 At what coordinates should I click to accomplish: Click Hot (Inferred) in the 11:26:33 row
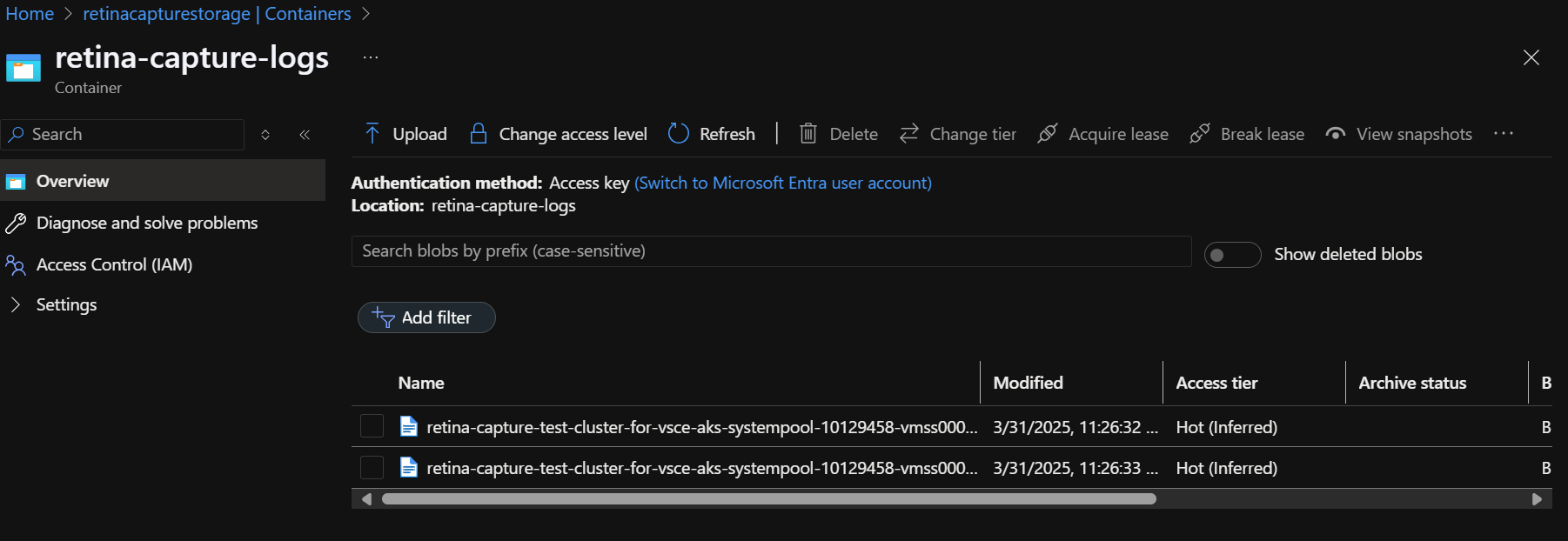[1227, 468]
